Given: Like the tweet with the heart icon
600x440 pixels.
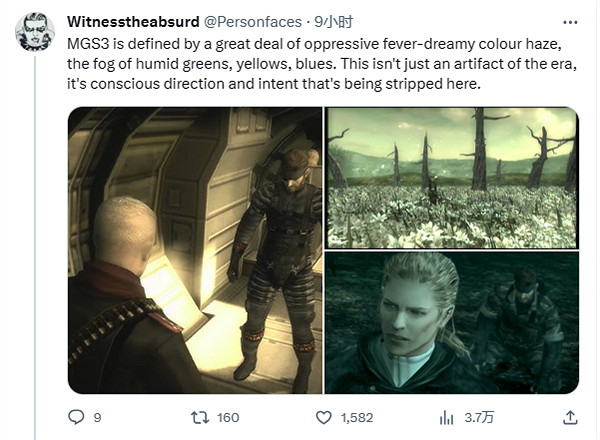Looking at the screenshot, I should tap(323, 417).
